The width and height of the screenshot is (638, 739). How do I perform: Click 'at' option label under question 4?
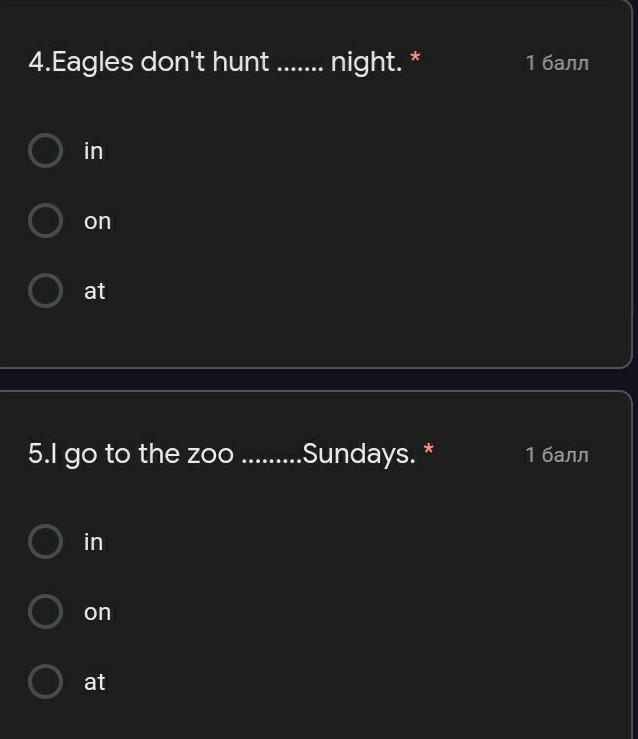click(x=94, y=291)
